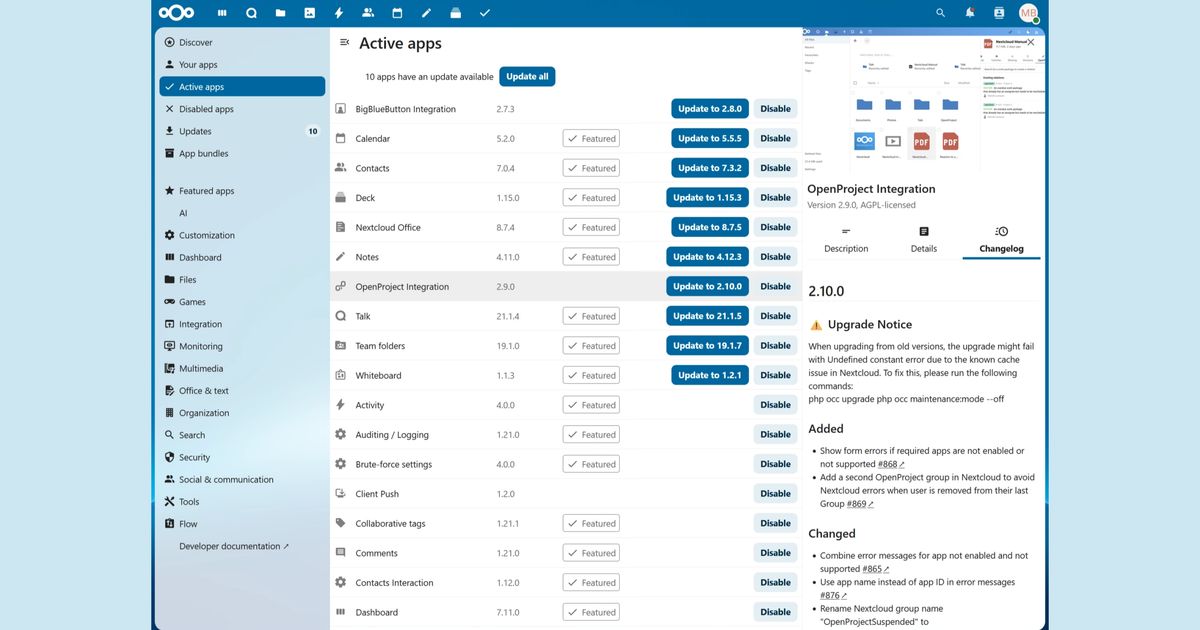Image resolution: width=1200 pixels, height=630 pixels.
Task: Open Flow category
Action: [242, 524]
